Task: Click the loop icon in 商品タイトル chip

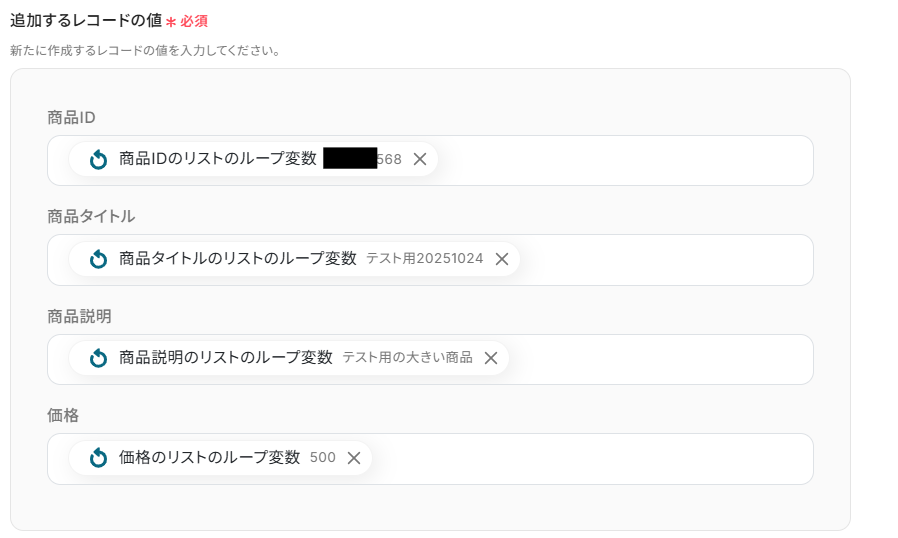Action: (98, 259)
